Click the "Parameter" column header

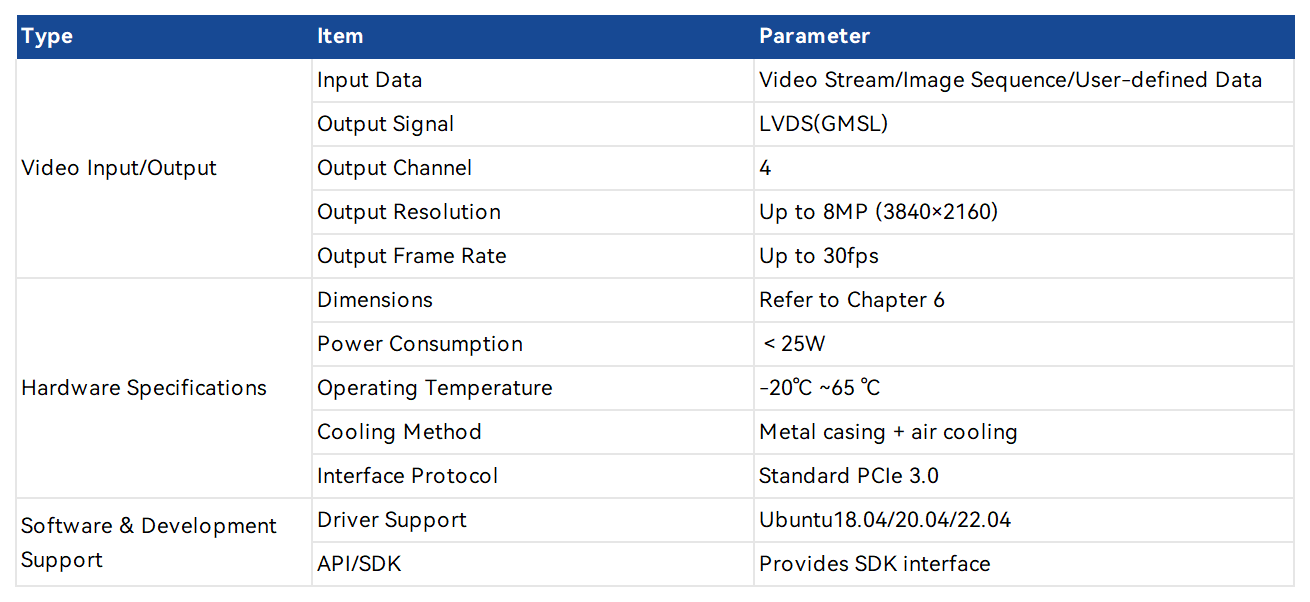[814, 37]
